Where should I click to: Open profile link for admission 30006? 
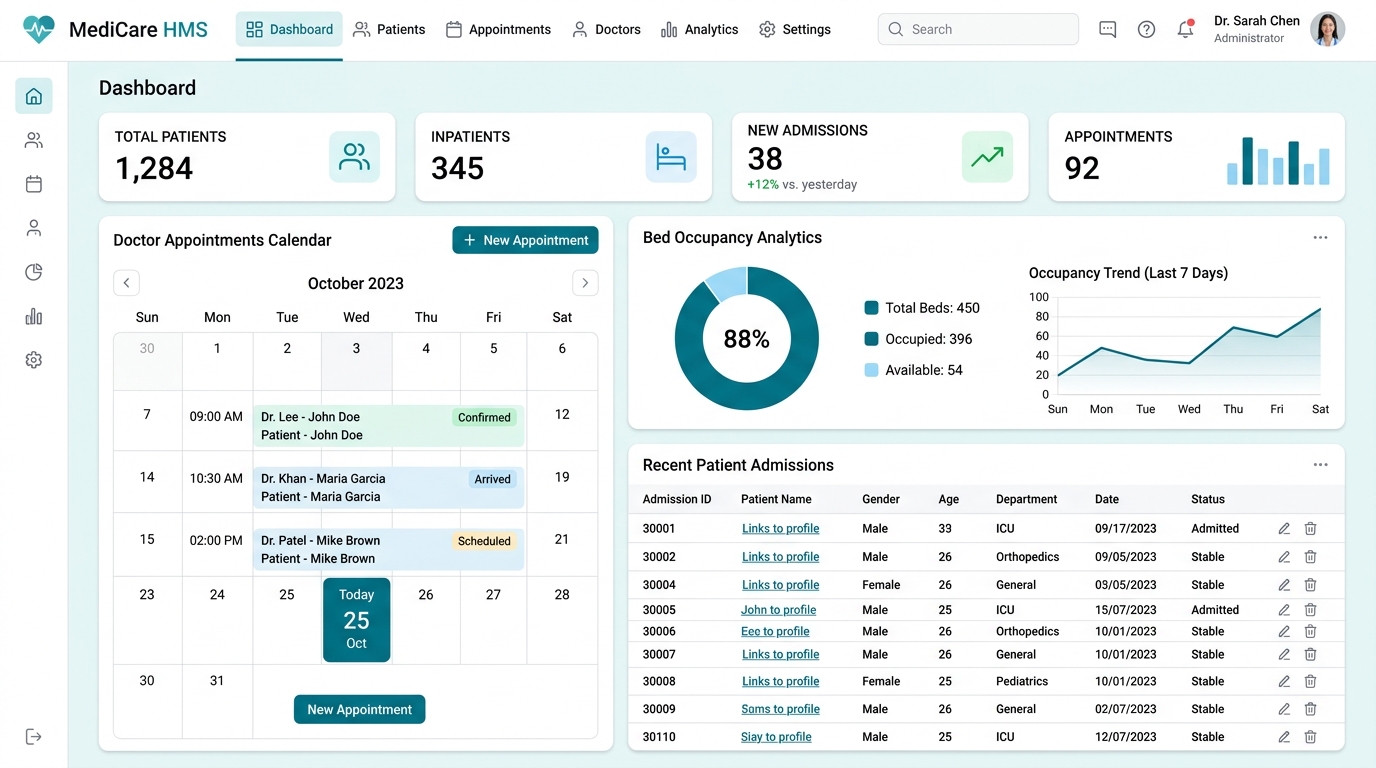pyautogui.click(x=775, y=632)
